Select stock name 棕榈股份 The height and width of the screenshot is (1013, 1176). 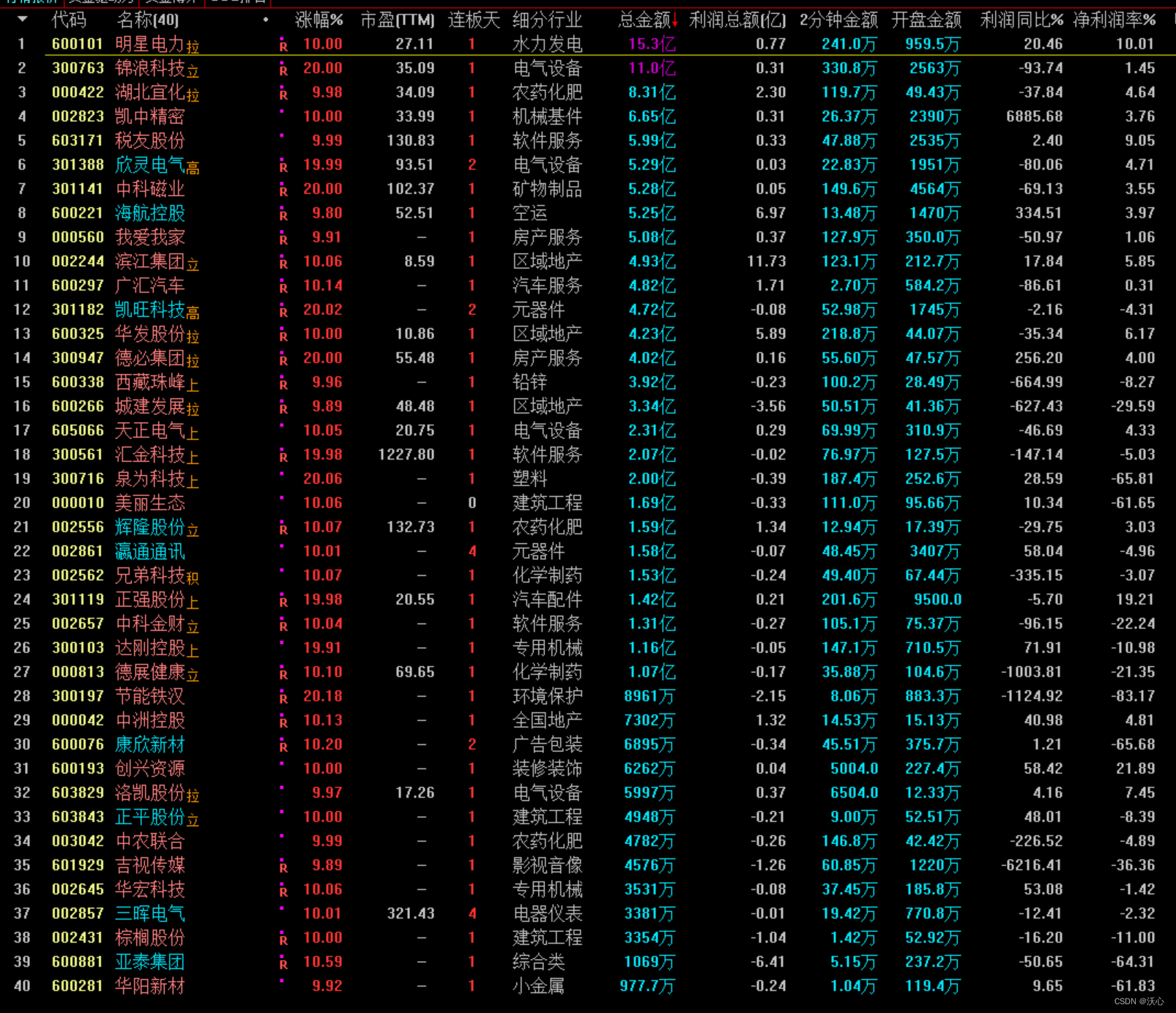click(x=150, y=938)
